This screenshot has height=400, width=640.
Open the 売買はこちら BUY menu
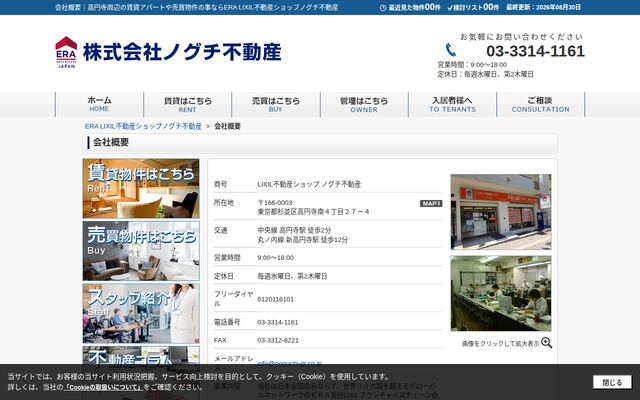(276, 104)
